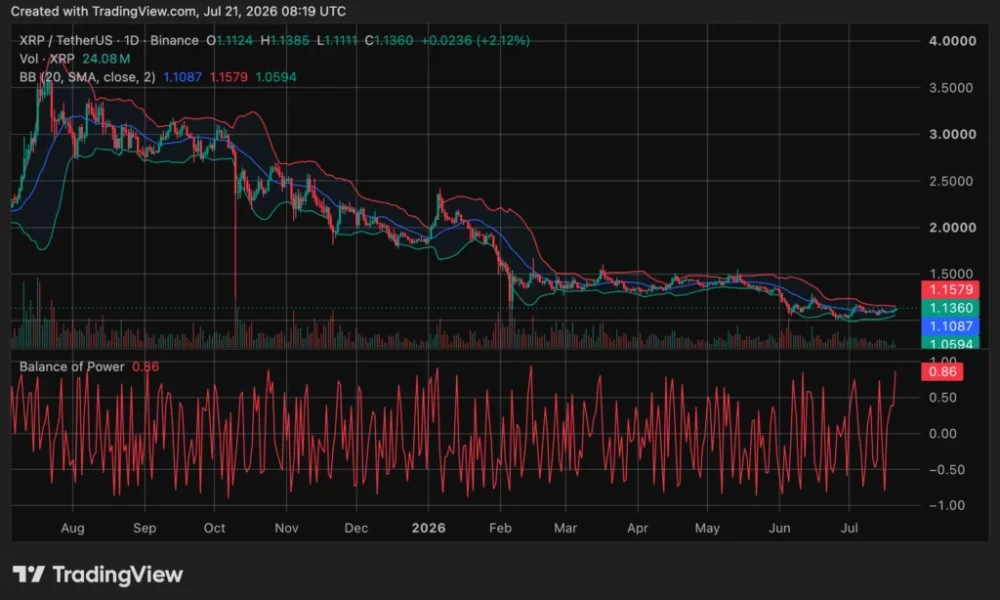Select the 'XRP / TetherUS · 1D · Binance' title

click(x=108, y=40)
